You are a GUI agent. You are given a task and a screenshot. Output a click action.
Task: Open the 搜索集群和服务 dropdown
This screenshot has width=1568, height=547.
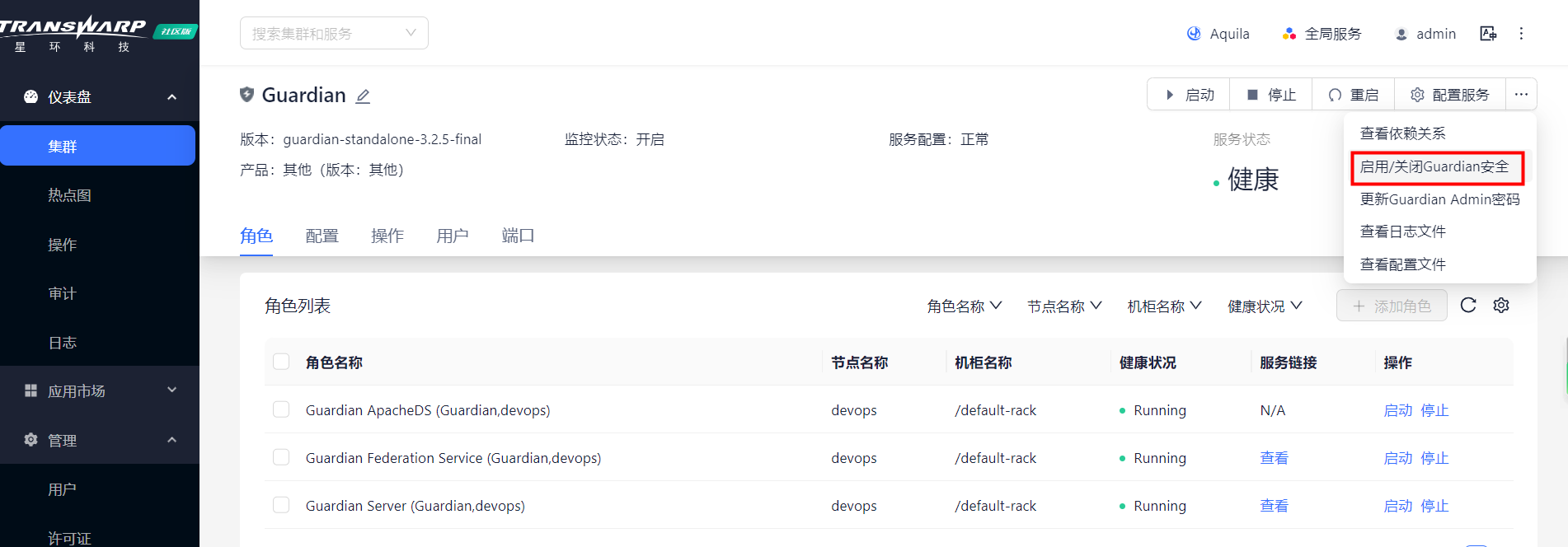point(334,33)
